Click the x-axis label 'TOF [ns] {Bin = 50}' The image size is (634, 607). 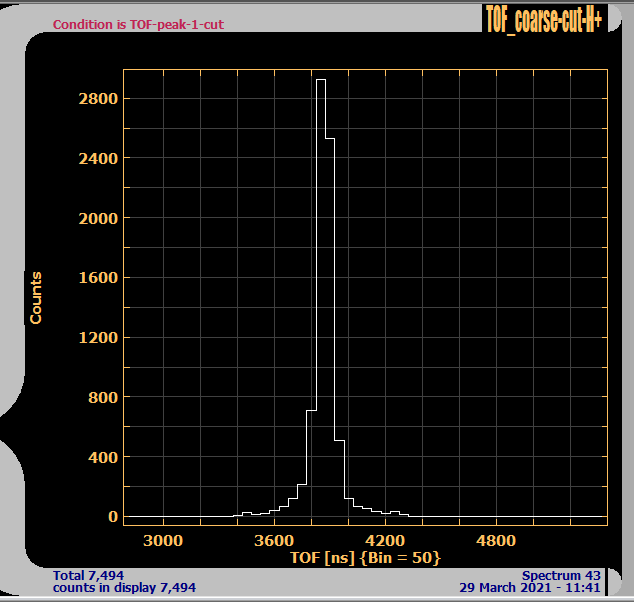click(x=365, y=558)
